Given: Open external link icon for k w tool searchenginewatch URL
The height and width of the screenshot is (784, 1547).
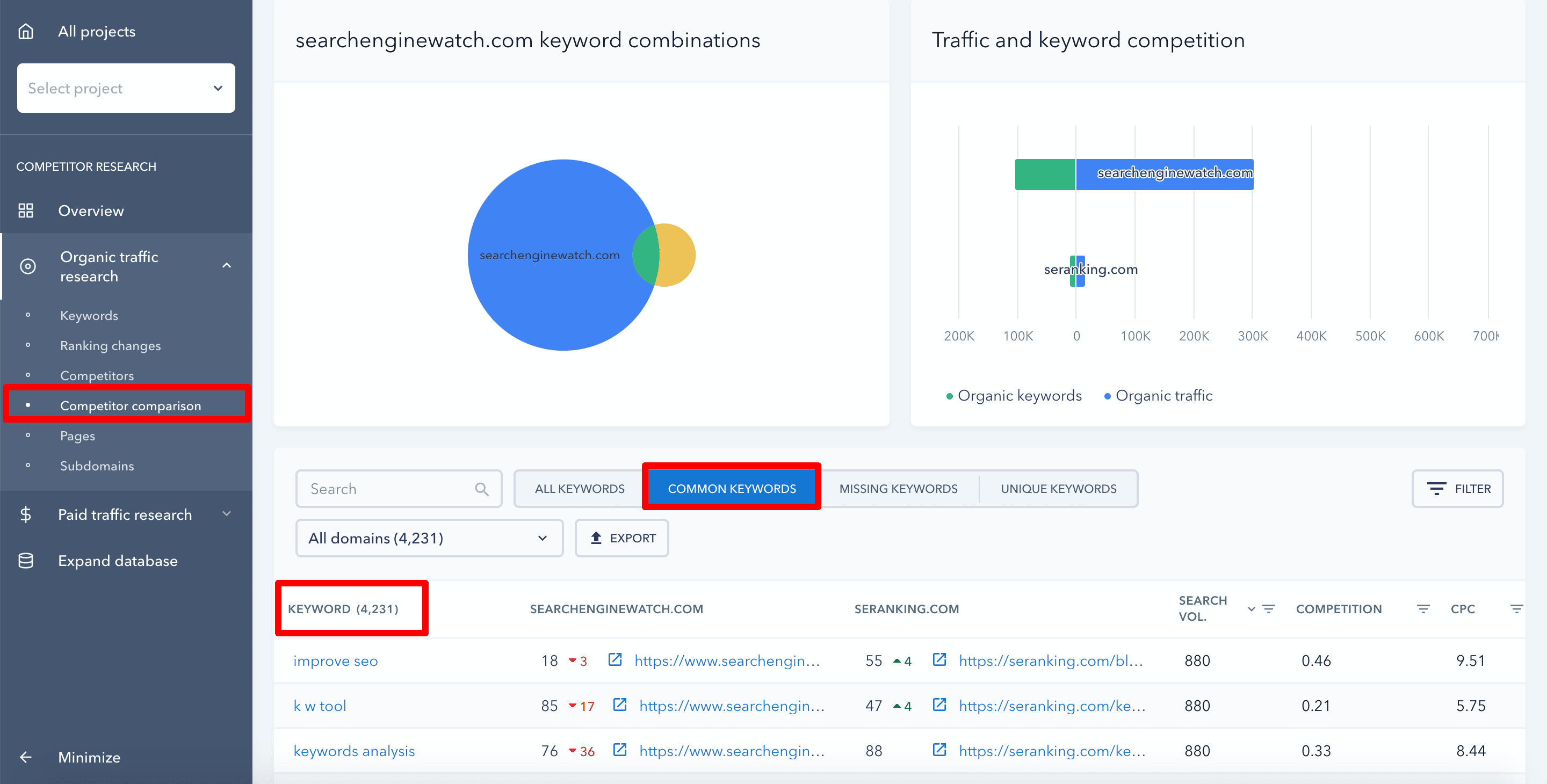Looking at the screenshot, I should pyautogui.click(x=620, y=705).
